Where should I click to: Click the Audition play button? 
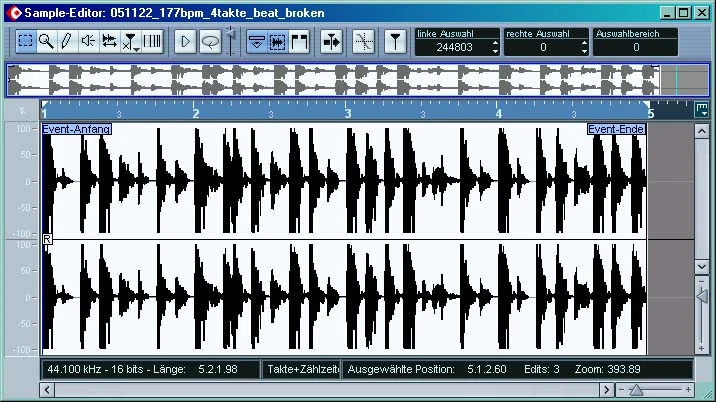pyautogui.click(x=185, y=41)
